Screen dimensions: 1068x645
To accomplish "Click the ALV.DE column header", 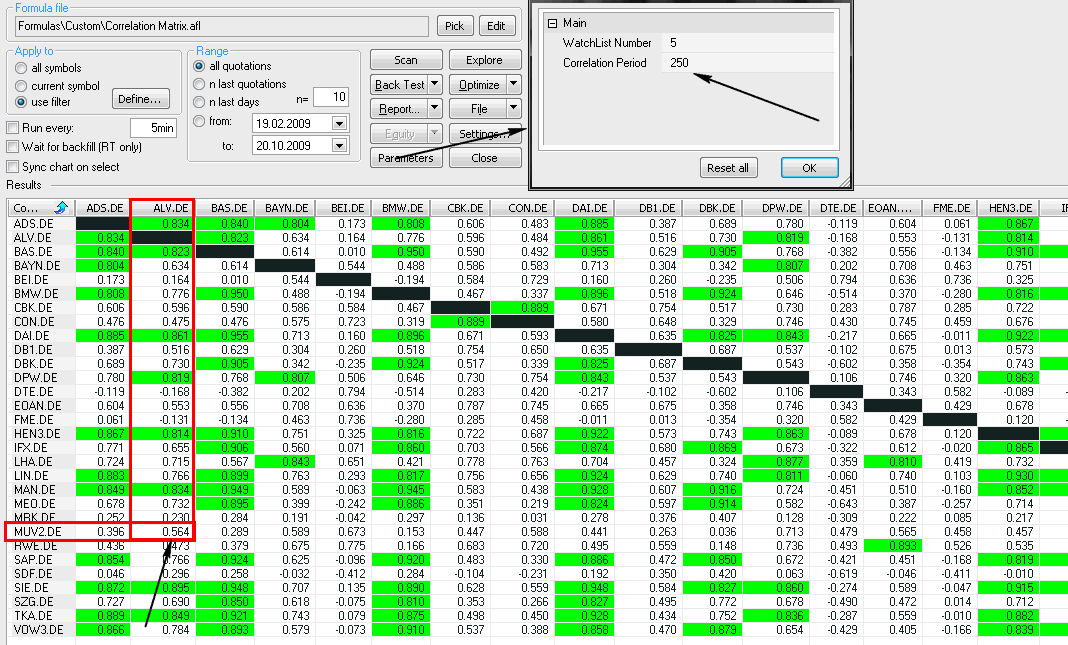I will coord(162,208).
